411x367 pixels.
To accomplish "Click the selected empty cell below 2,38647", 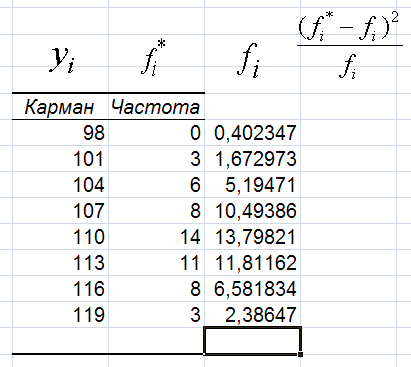I will point(252,341).
